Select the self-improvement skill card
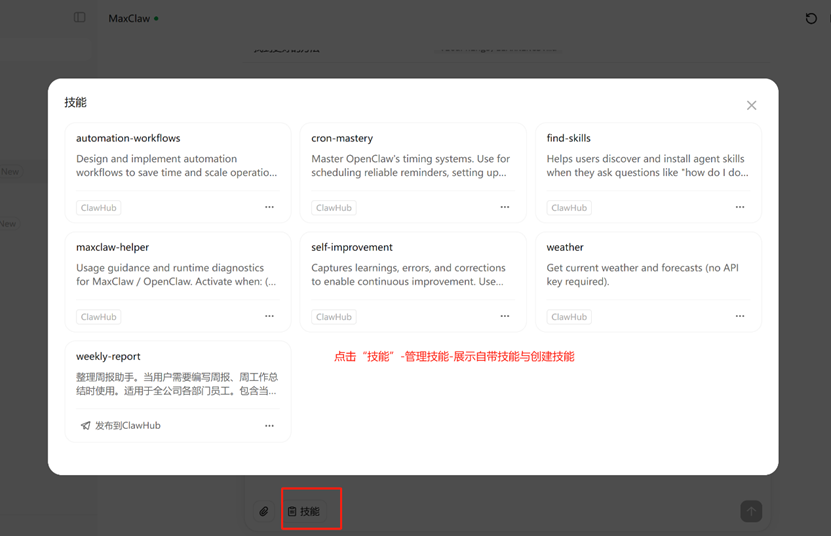 (x=412, y=270)
